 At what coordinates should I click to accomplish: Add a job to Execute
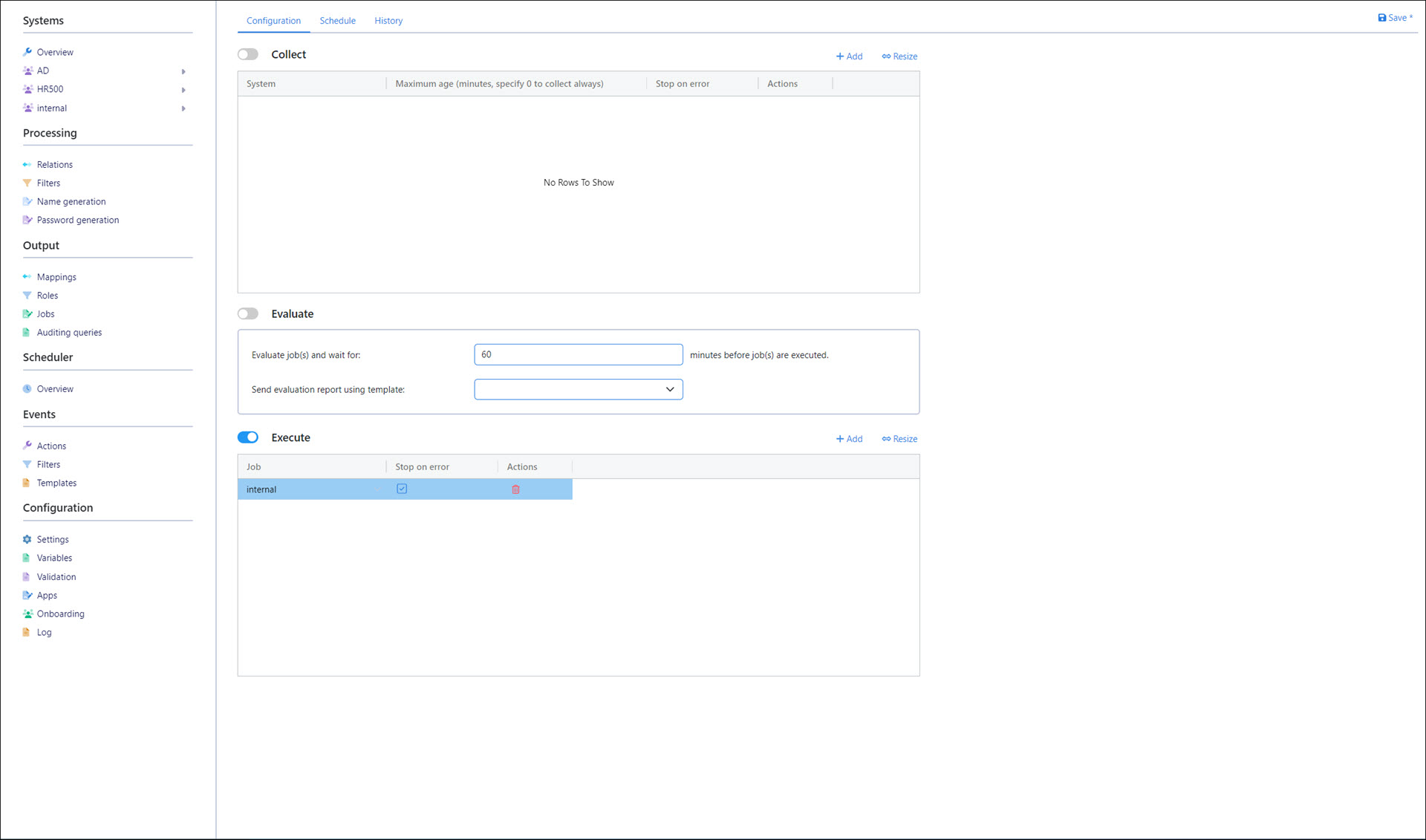pyautogui.click(x=849, y=439)
